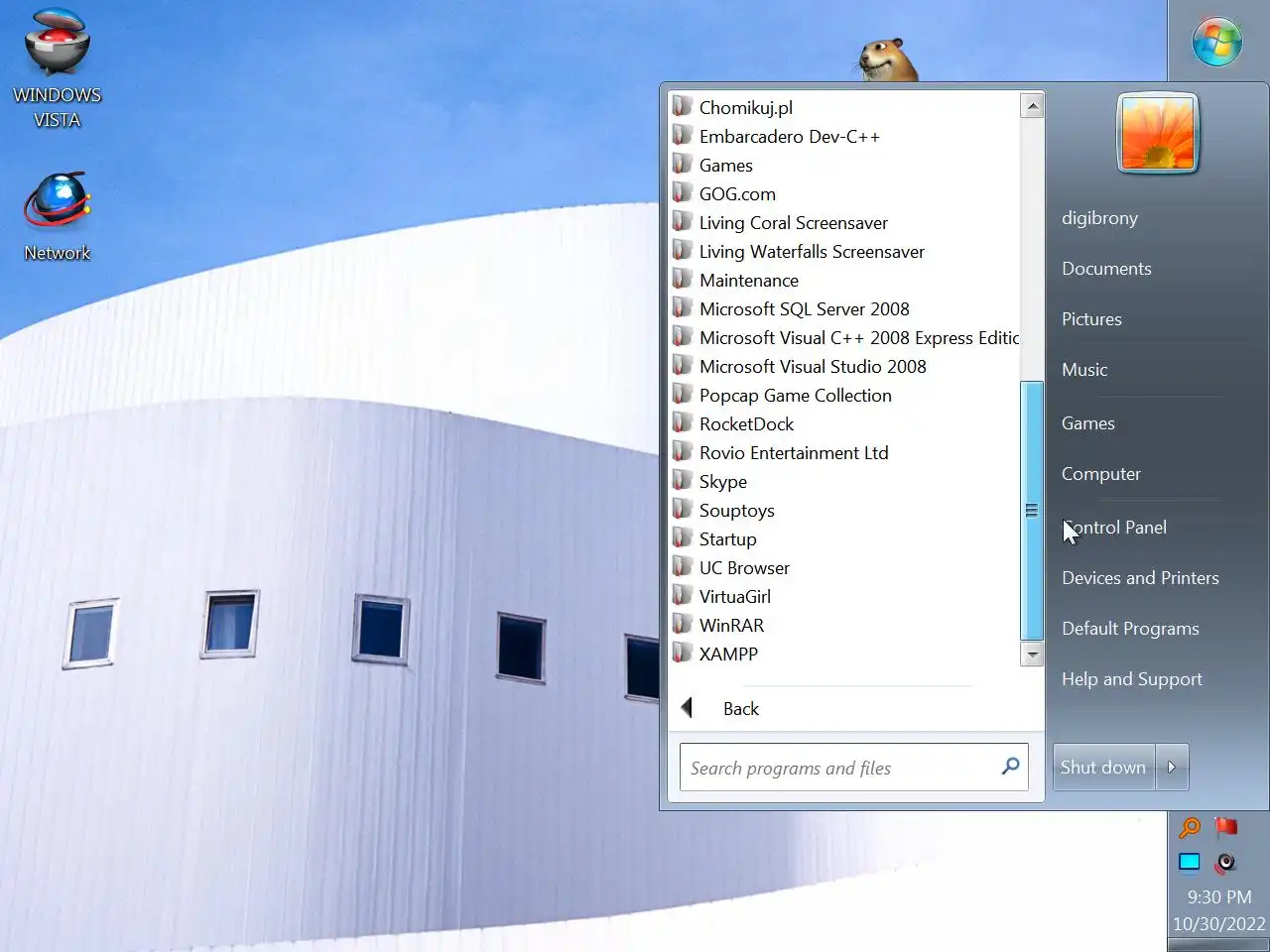Open Pictures from the Start menu
This screenshot has width=1270, height=952.
(x=1091, y=319)
